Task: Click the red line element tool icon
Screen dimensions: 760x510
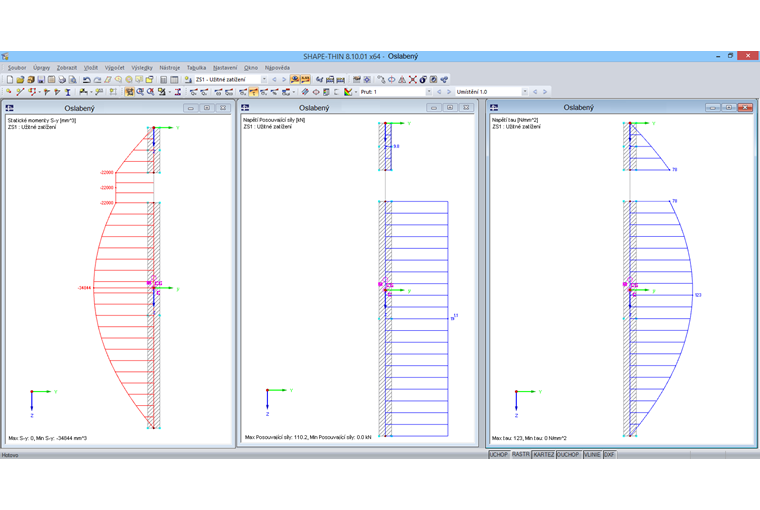Action: pos(20,92)
